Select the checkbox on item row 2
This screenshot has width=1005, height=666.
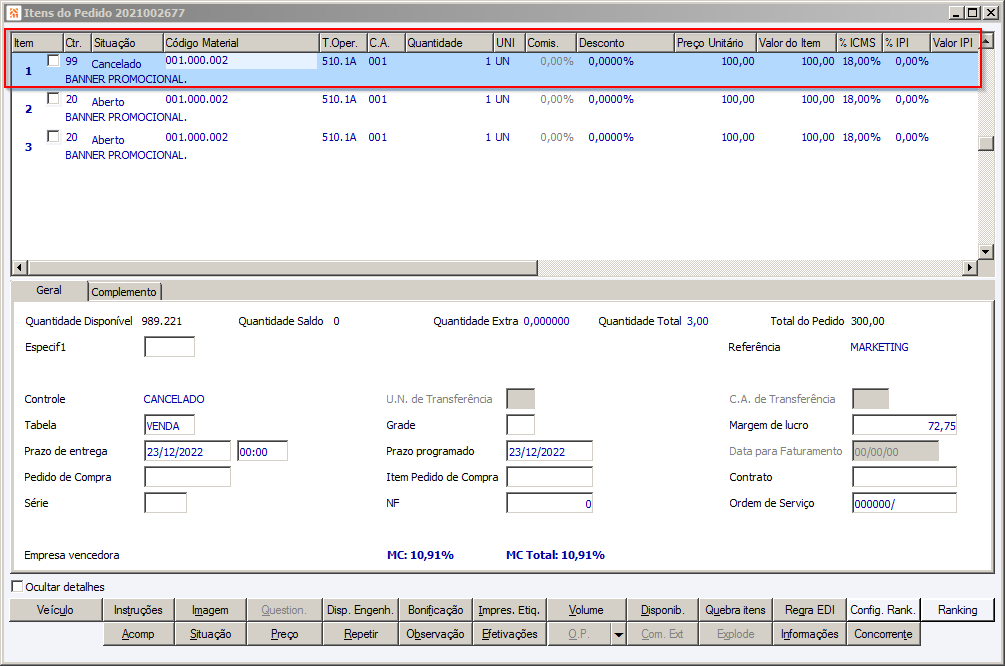[x=53, y=99]
